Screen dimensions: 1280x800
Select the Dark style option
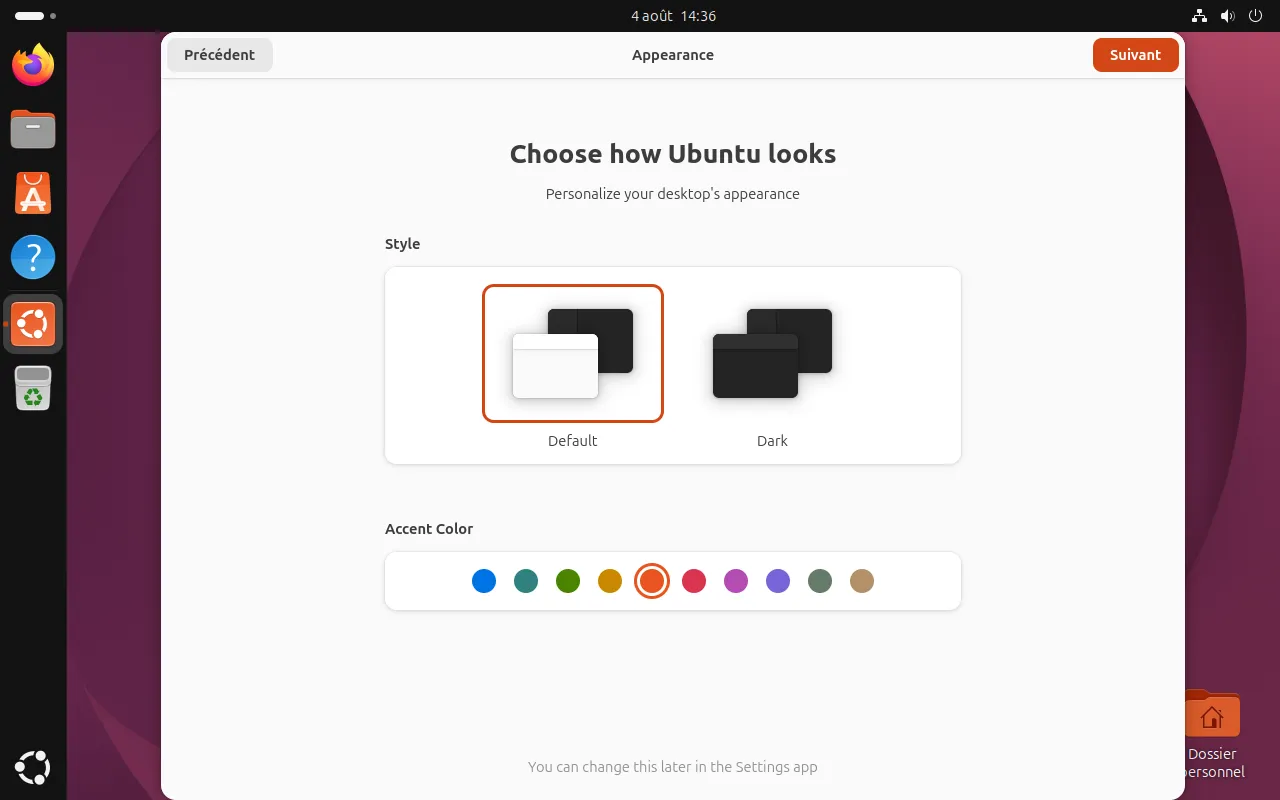(x=773, y=353)
